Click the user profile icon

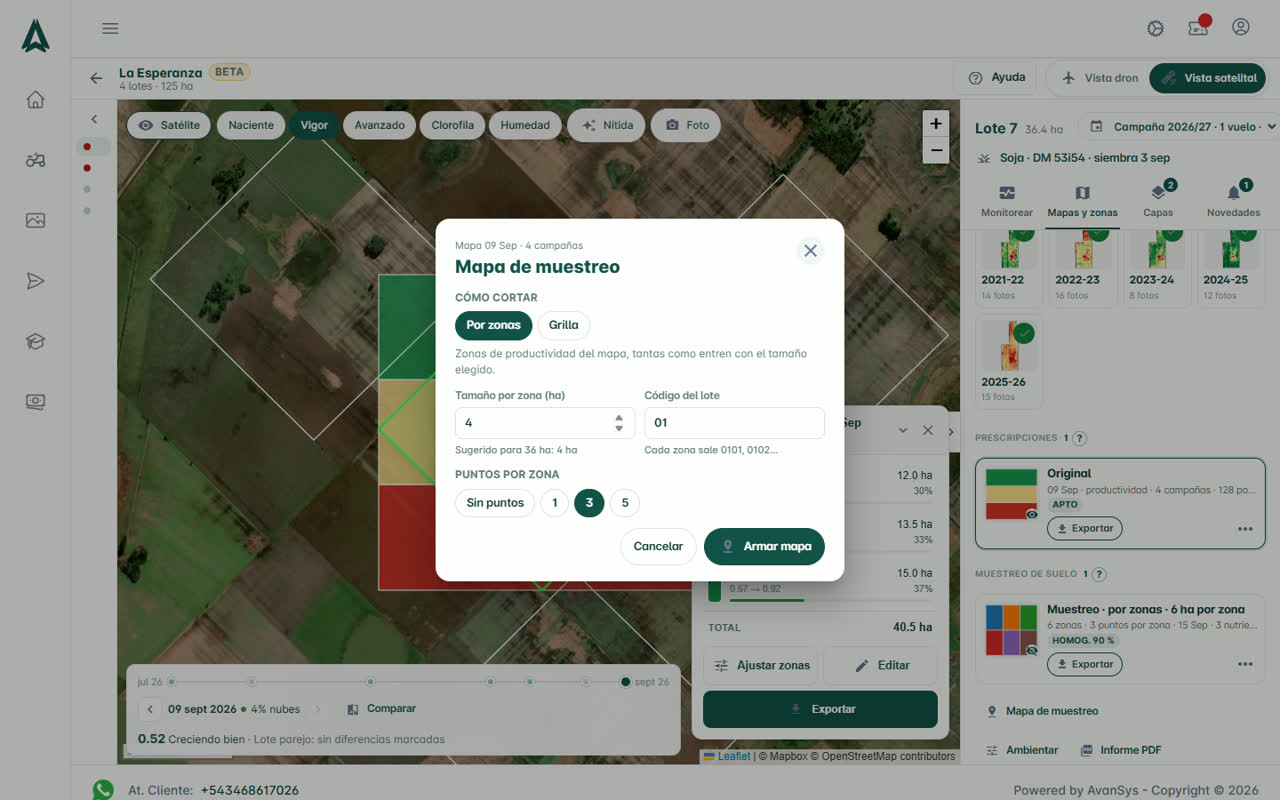tap(1240, 27)
